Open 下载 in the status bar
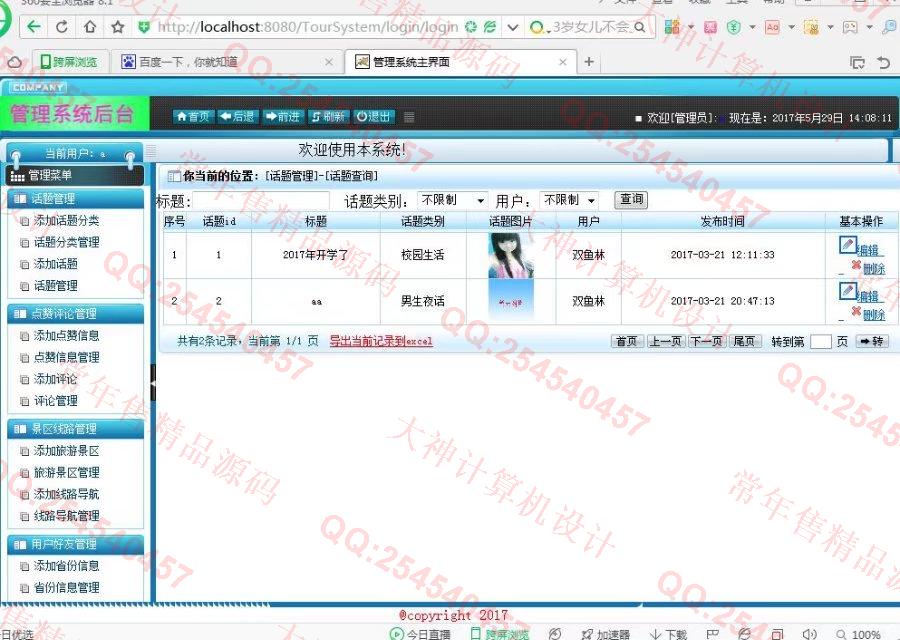This screenshot has height=640, width=900. (669, 634)
